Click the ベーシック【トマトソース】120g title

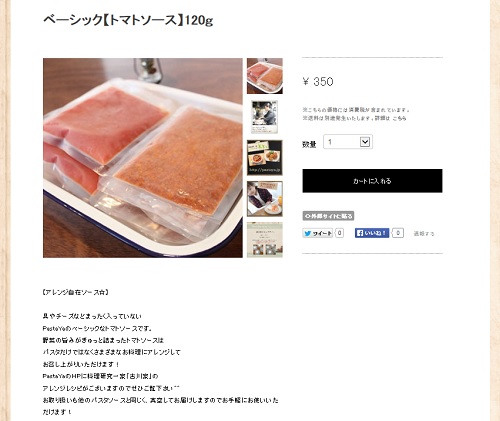(128, 20)
